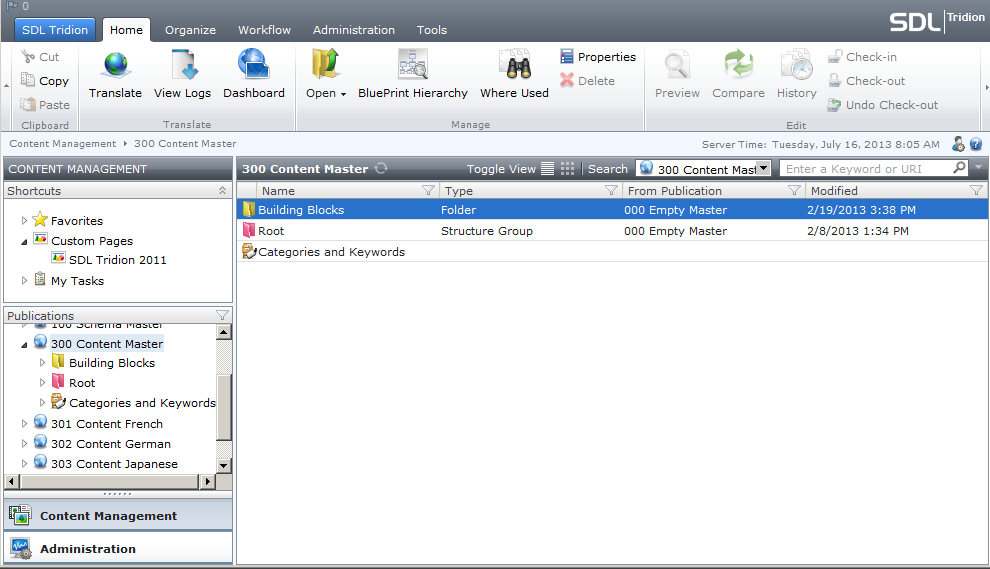Open the Content Management section button

point(118,515)
